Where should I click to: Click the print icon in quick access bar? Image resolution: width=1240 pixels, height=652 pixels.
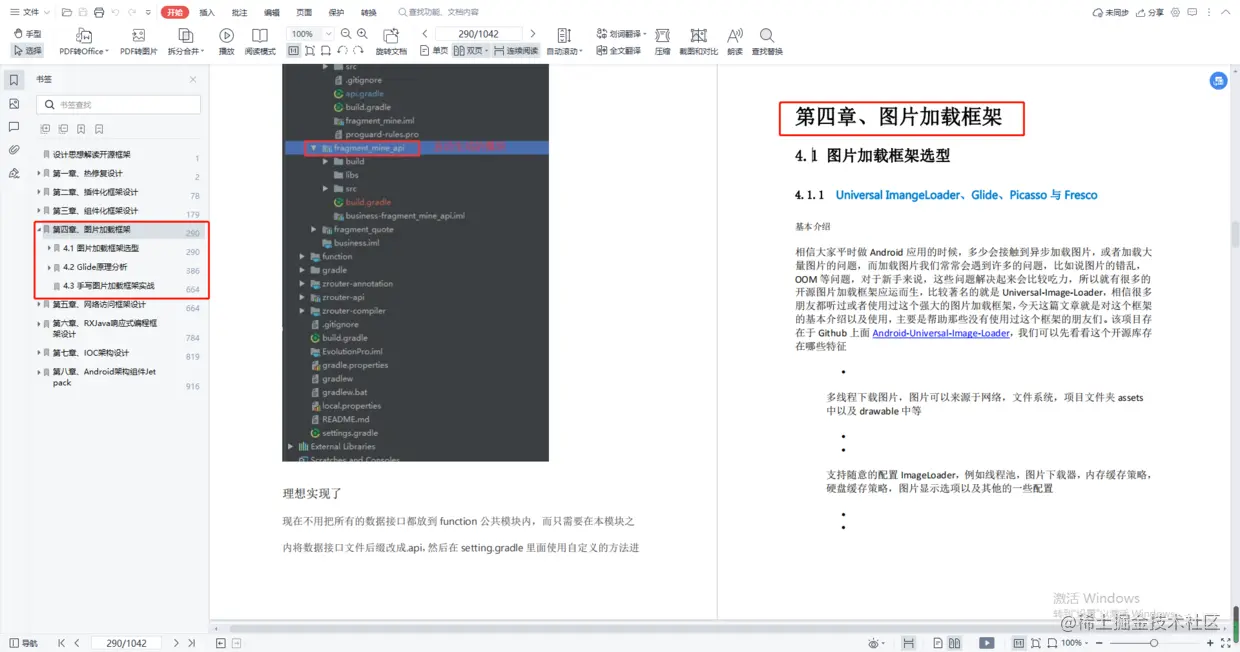(x=98, y=12)
